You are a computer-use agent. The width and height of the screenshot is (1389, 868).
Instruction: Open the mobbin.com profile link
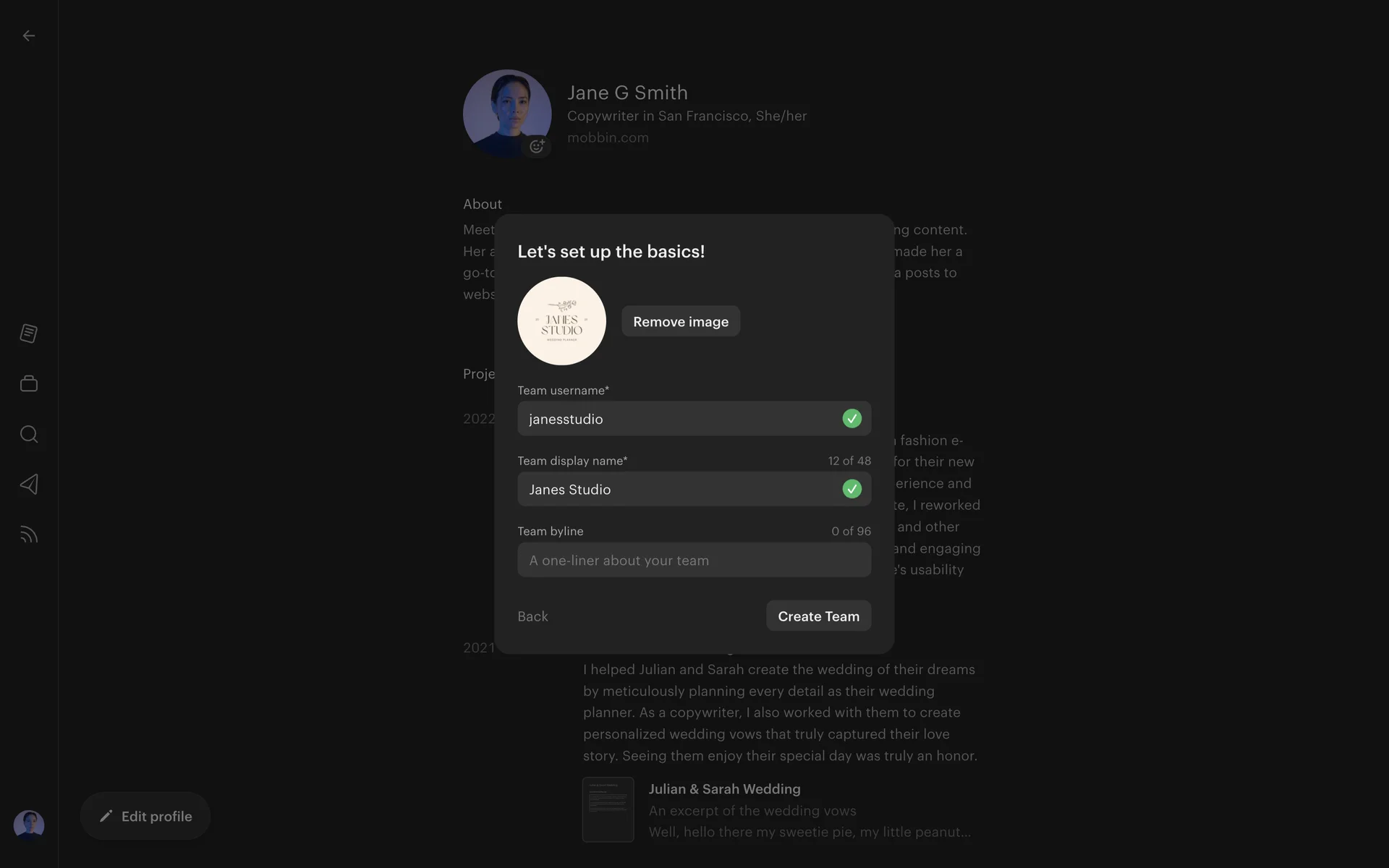click(608, 137)
